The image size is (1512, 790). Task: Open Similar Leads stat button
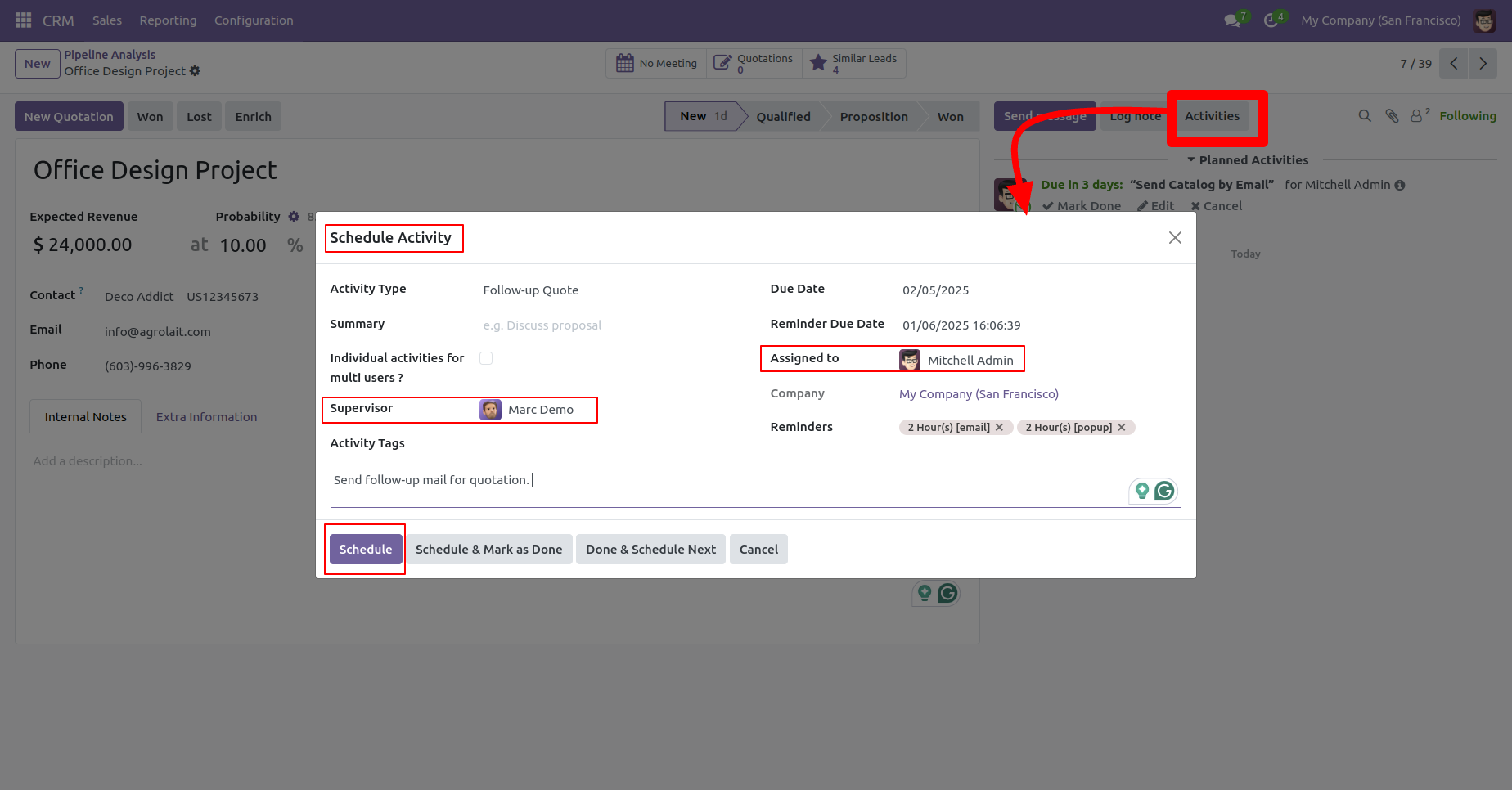[x=854, y=64]
